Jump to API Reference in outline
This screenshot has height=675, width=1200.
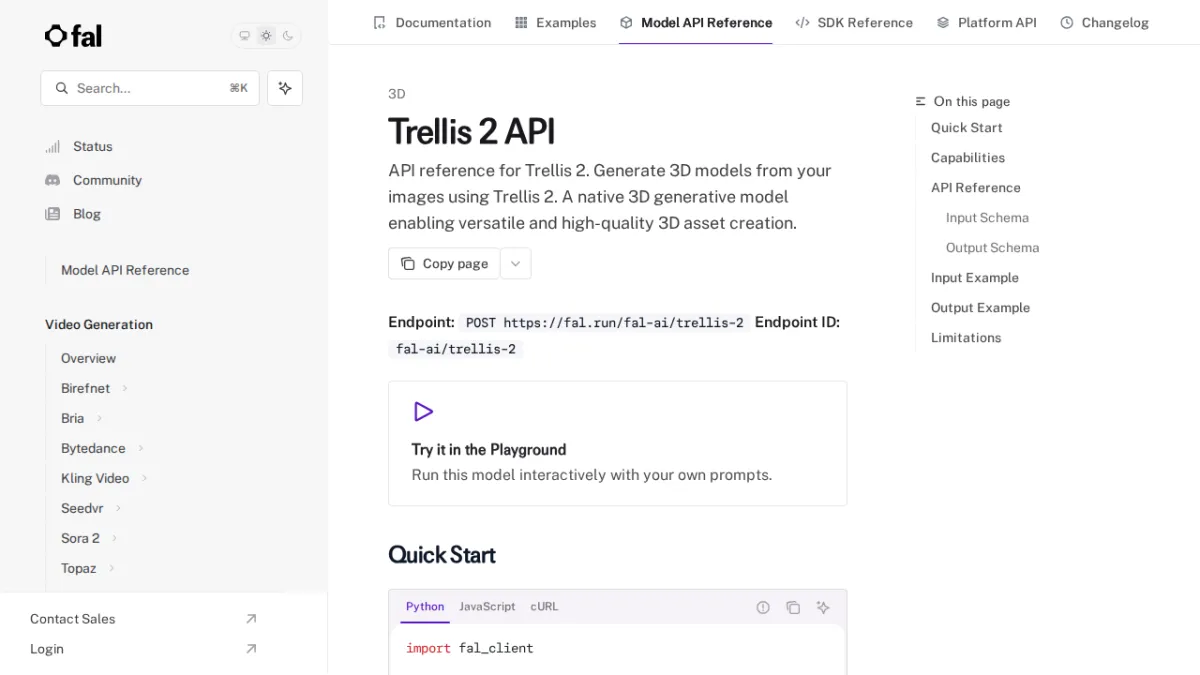(976, 188)
